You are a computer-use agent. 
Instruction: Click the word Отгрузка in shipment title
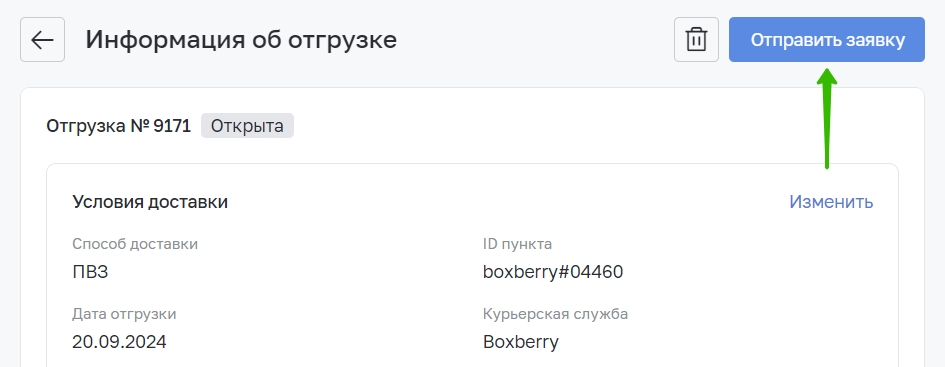[x=86, y=126]
